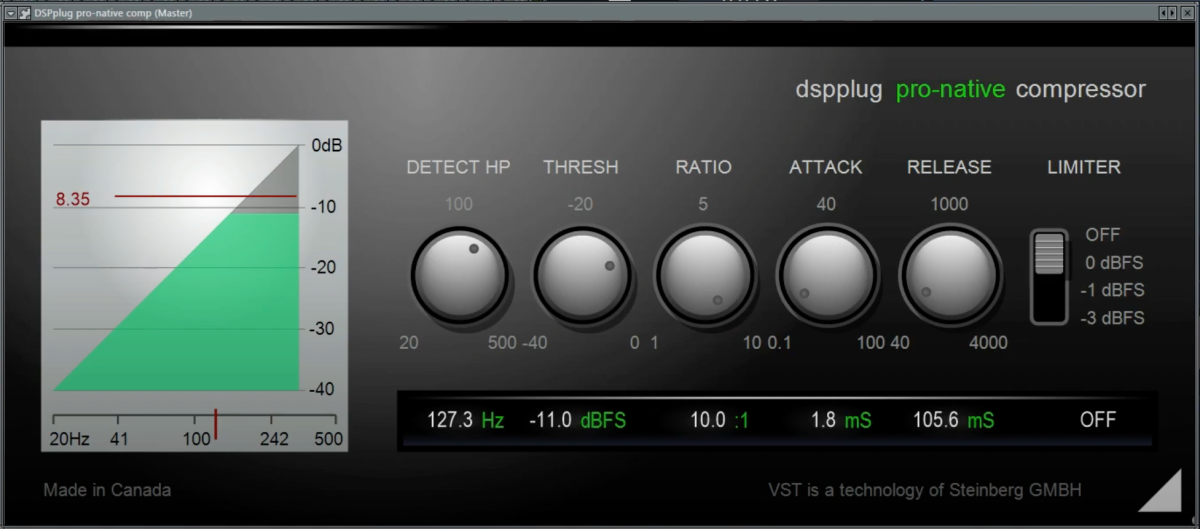Open the plugin options menu arrow in title bar
The image size is (1200, 529).
coord(10,13)
